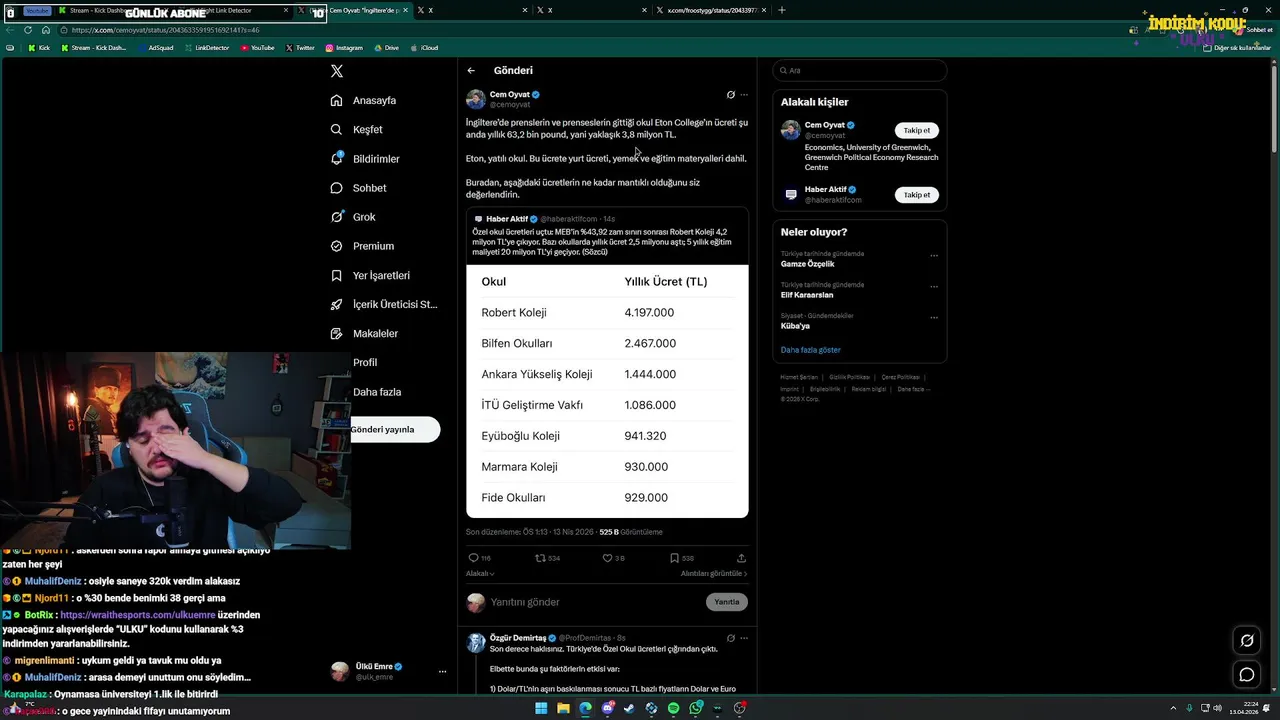Screen dimensions: 1280x720
Task: Open Bildirimler notifications
Action: [365, 159]
